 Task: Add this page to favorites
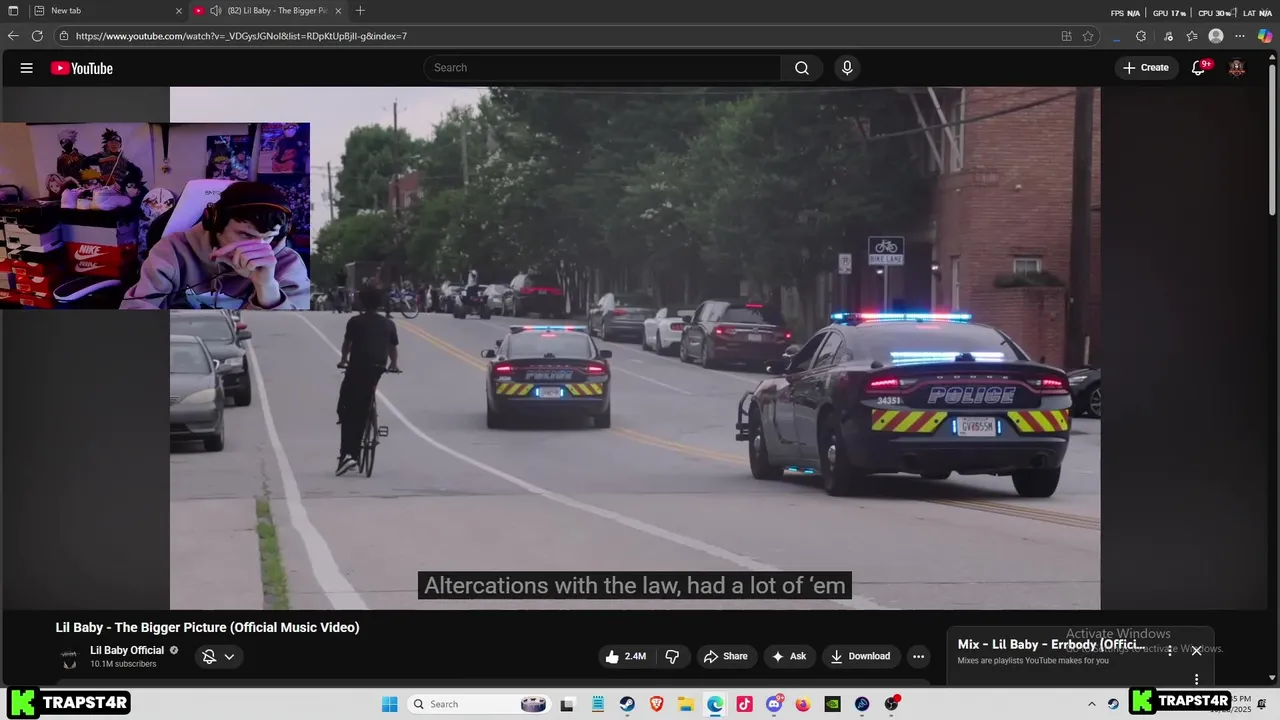(1088, 36)
